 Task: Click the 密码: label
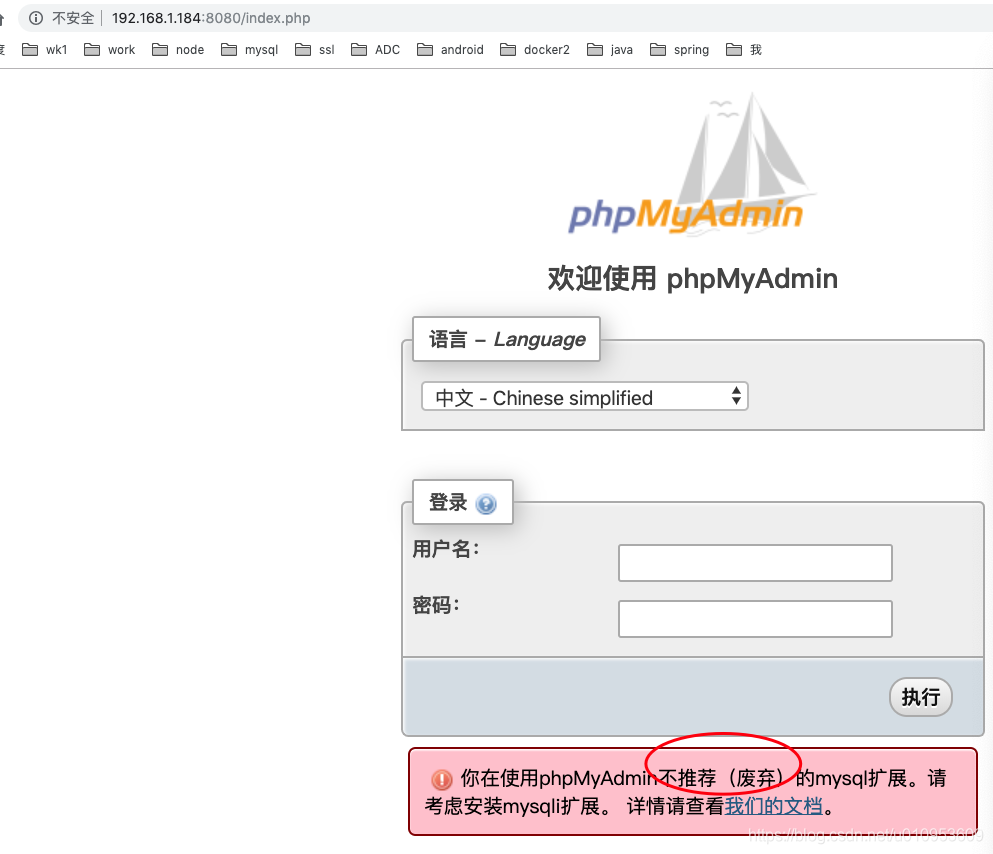click(x=436, y=605)
